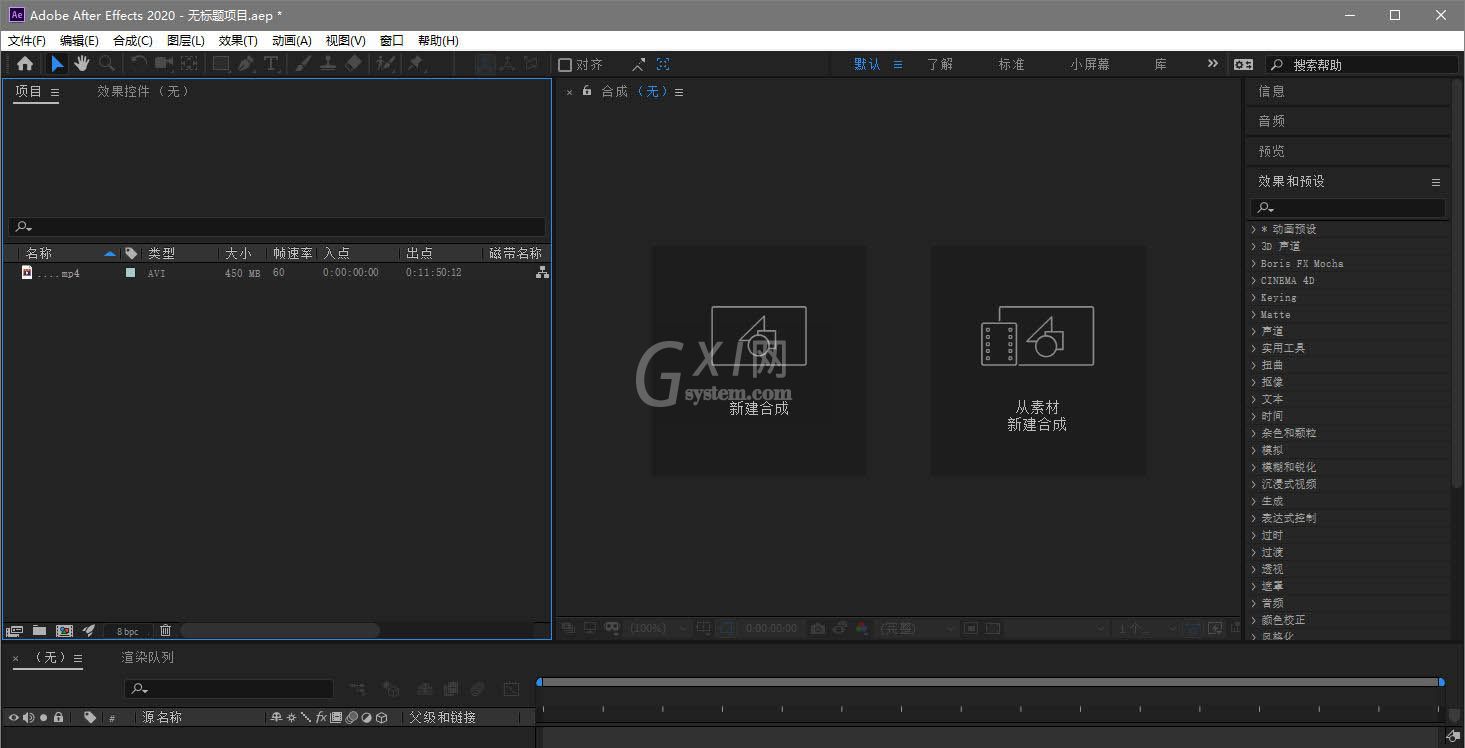Click the 新建合成 button
Viewport: 1465px width, 748px height.
759,361
